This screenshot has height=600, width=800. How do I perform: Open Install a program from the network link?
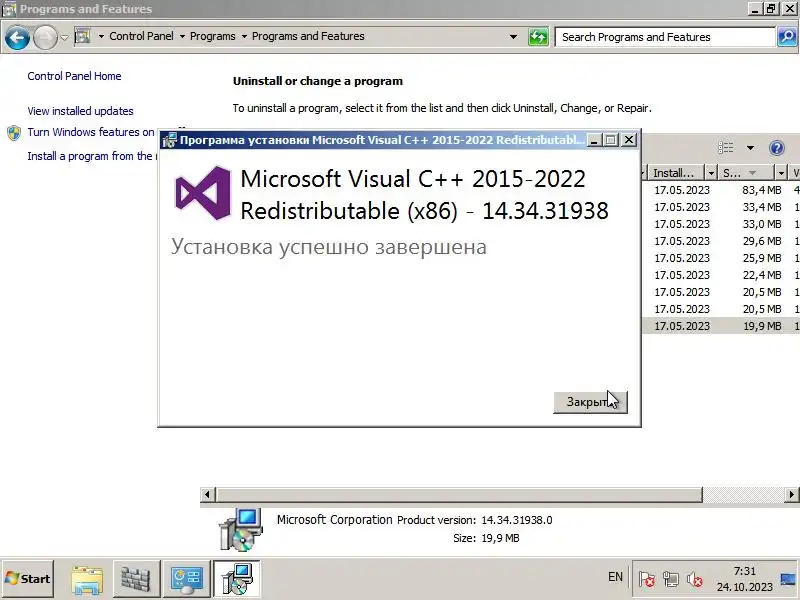point(92,156)
